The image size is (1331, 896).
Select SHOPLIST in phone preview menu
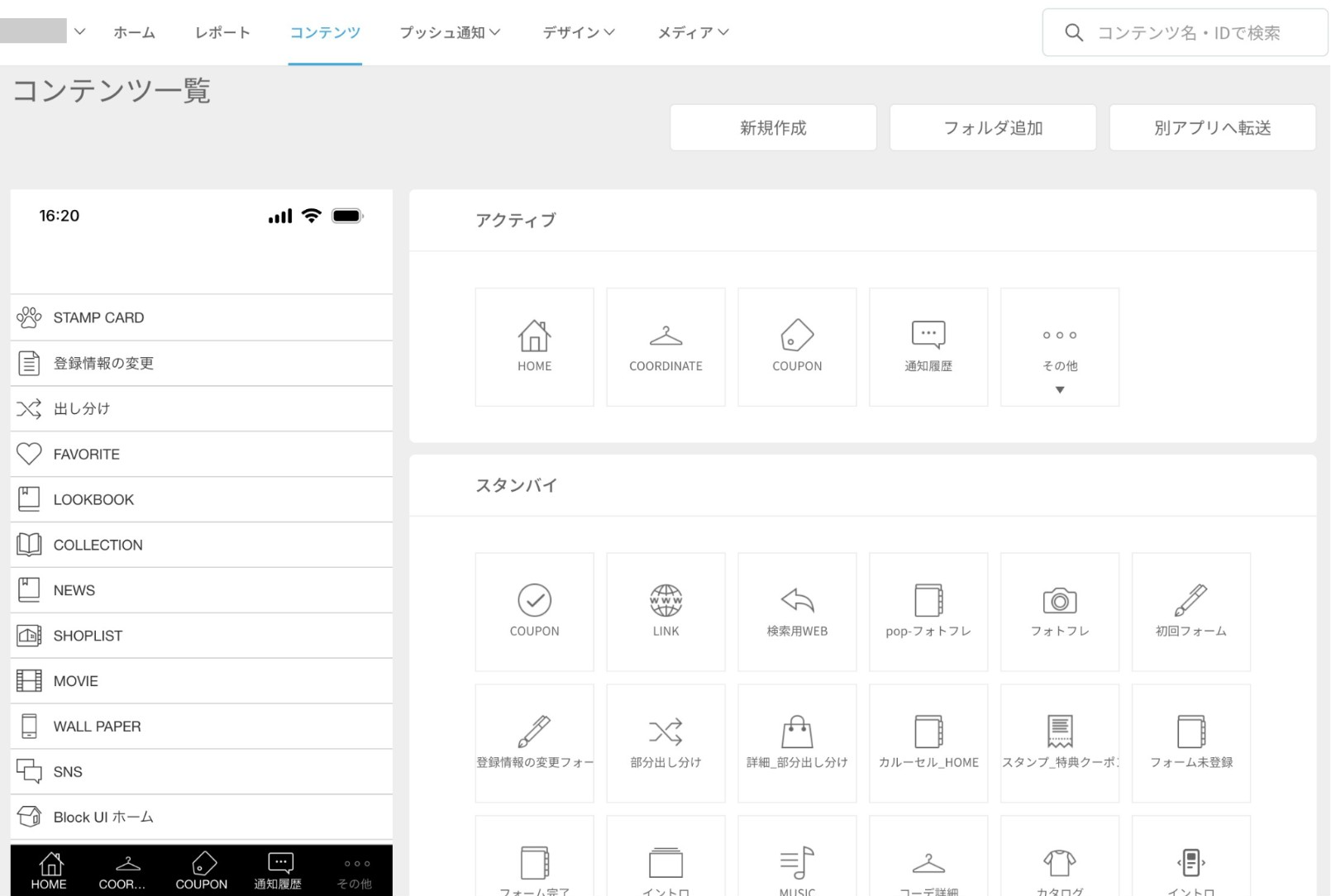click(x=202, y=636)
